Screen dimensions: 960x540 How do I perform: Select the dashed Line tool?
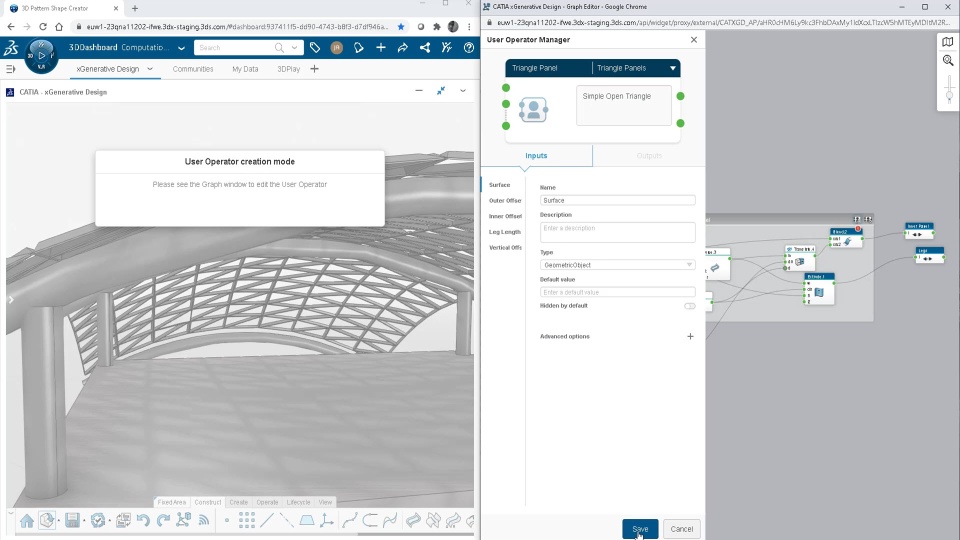click(x=287, y=520)
